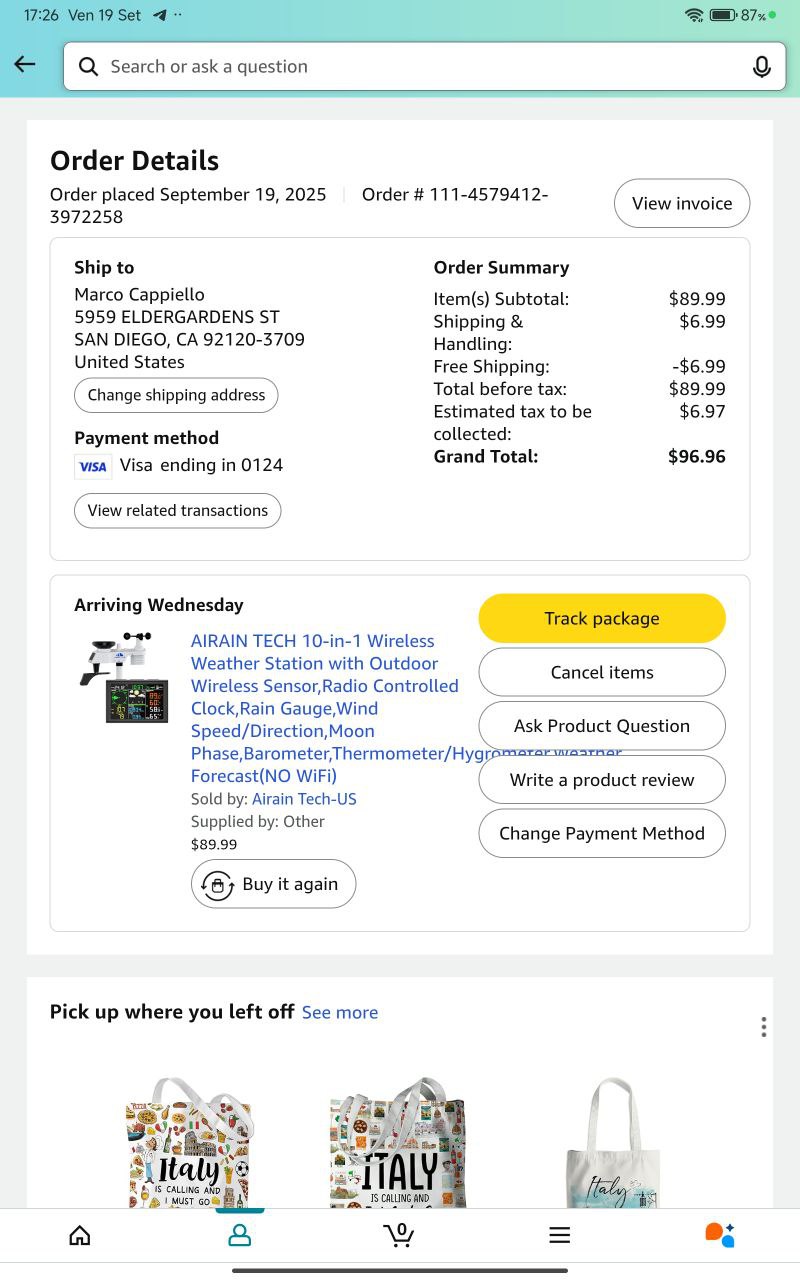Open the shopping cart icon
800x1280 pixels.
point(399,1235)
